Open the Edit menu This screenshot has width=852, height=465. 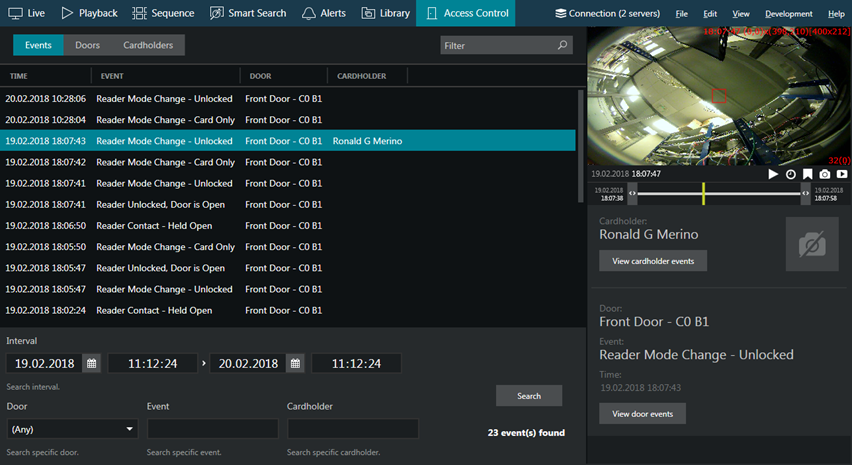coord(710,14)
